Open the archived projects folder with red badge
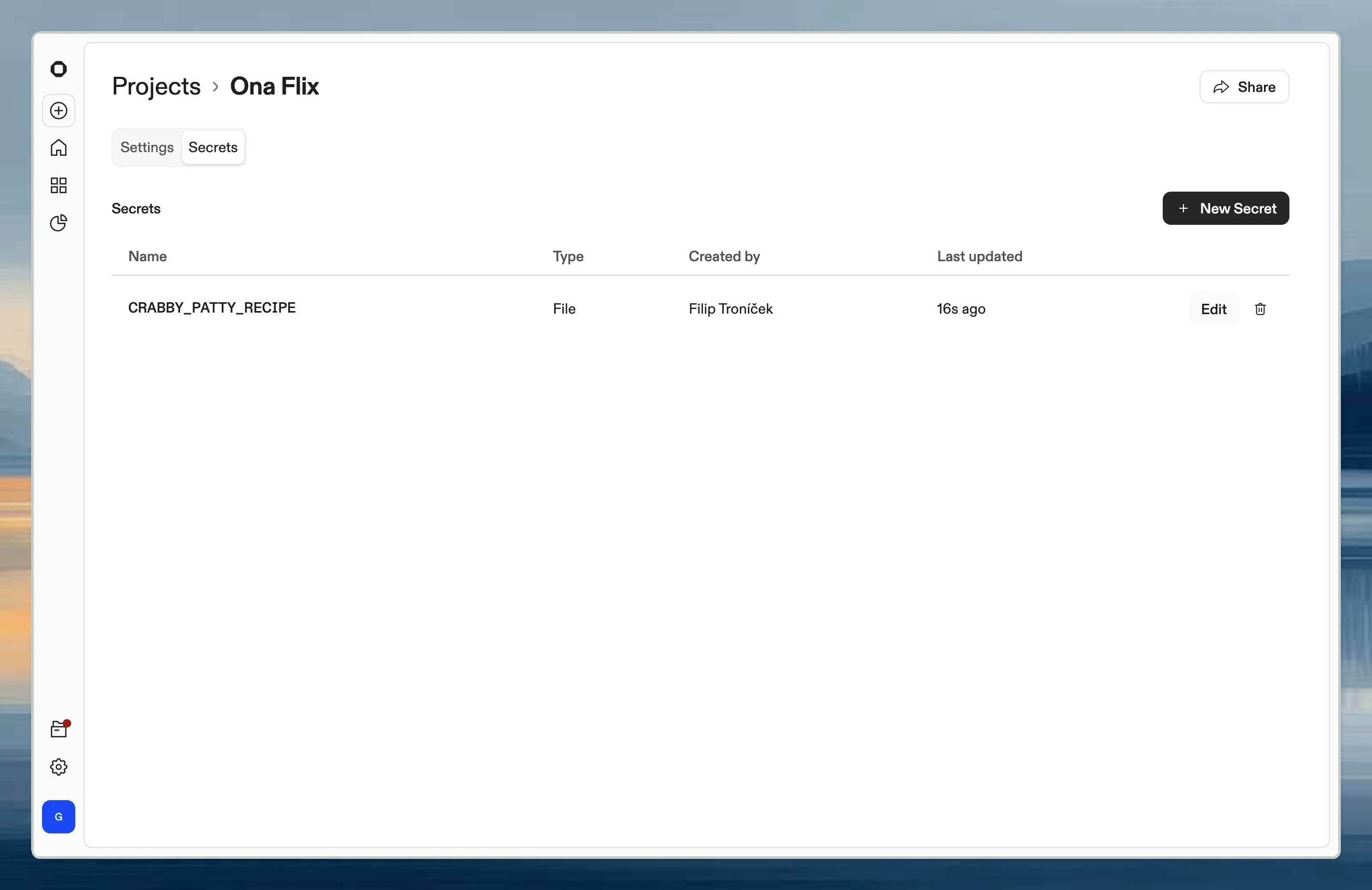 tap(58, 728)
